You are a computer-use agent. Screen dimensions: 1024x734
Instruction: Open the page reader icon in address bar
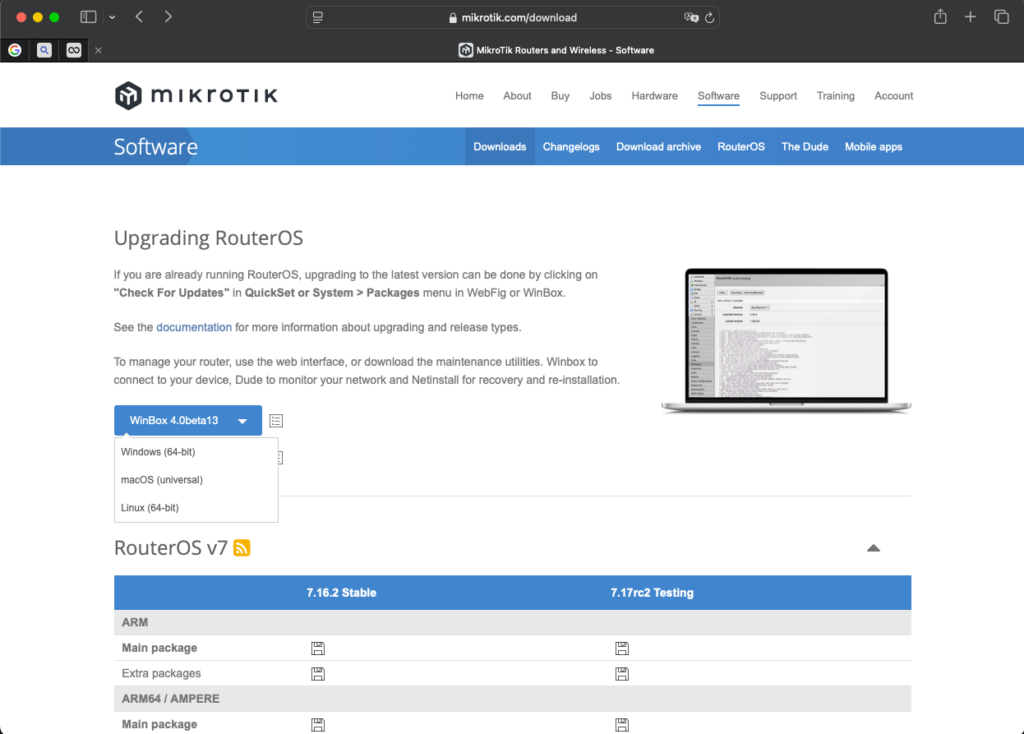(317, 18)
